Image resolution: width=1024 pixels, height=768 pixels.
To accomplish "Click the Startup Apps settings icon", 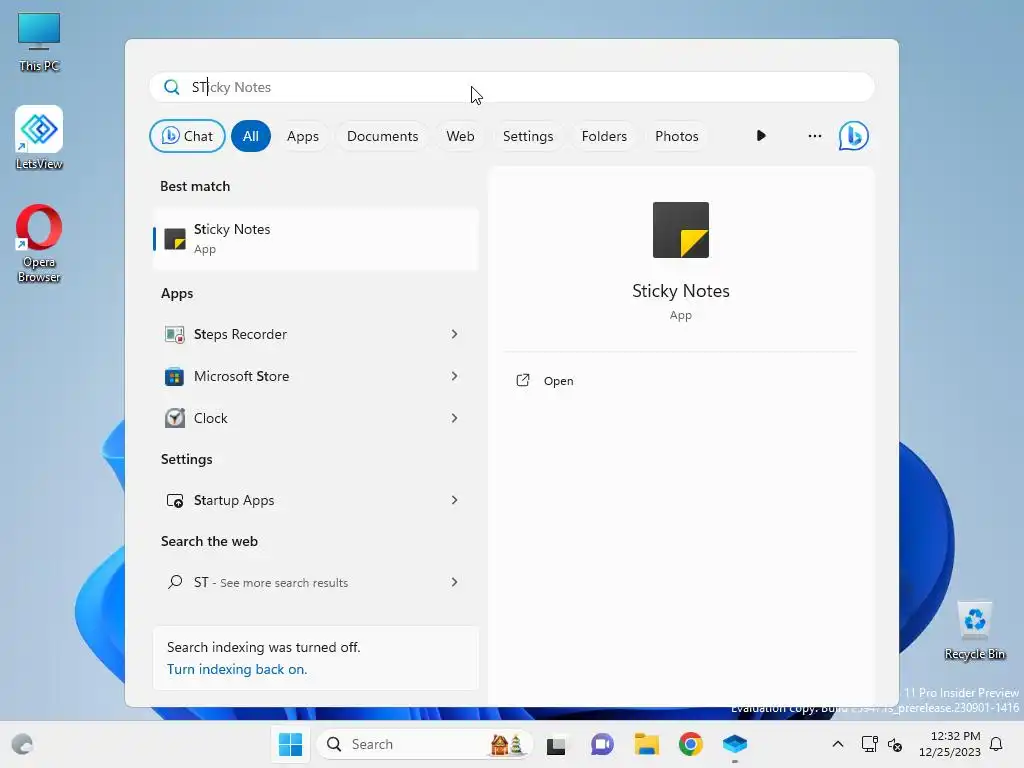I will [174, 500].
